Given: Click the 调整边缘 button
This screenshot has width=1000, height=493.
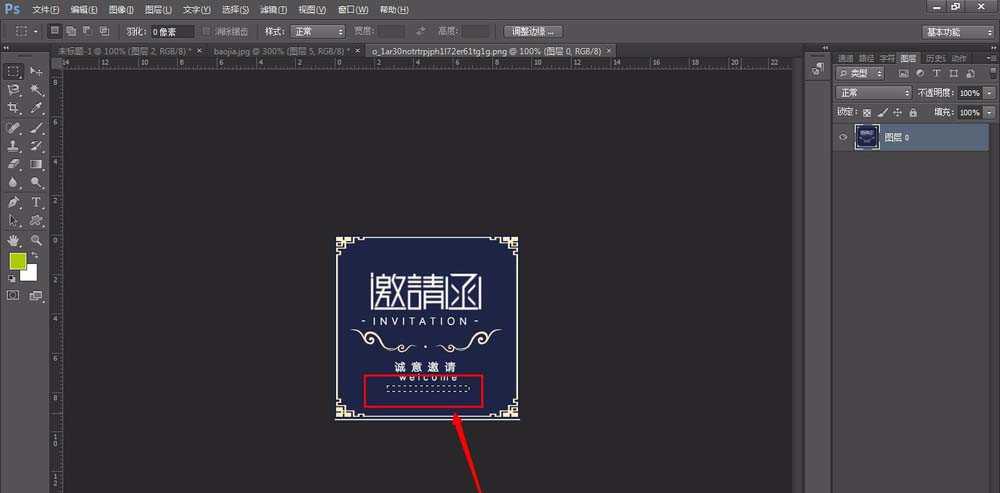Looking at the screenshot, I should [x=532, y=32].
